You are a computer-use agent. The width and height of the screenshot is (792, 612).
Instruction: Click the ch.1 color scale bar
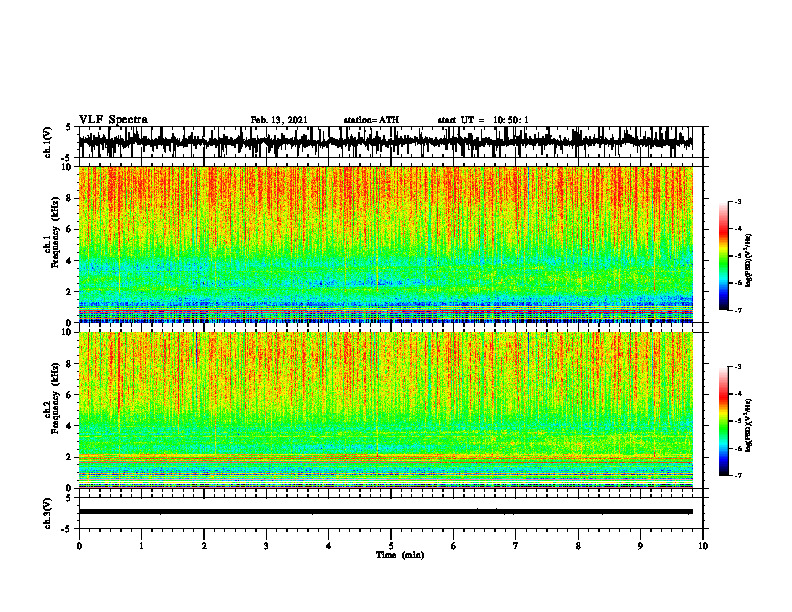[x=723, y=256]
